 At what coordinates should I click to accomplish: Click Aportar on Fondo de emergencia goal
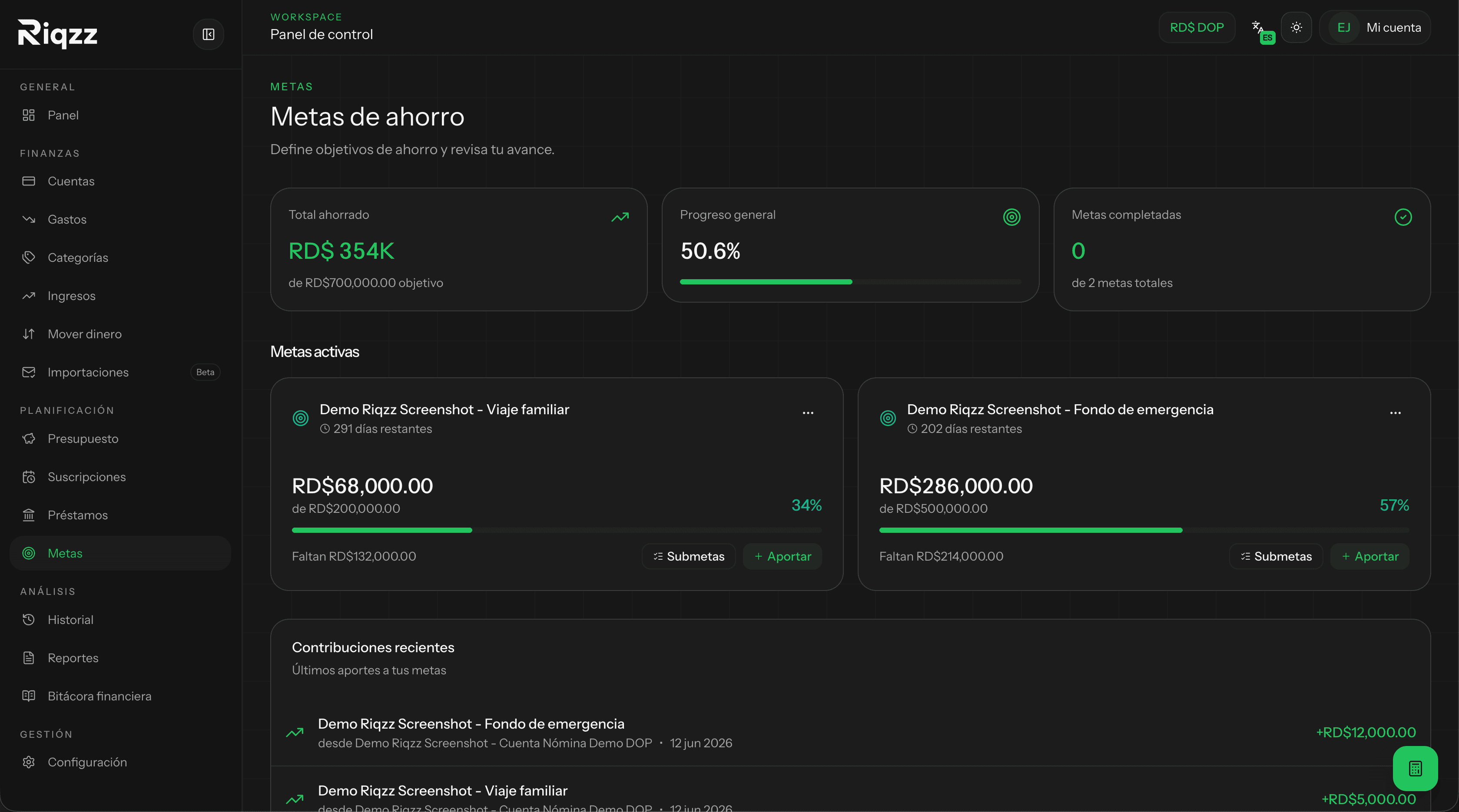click(1370, 556)
